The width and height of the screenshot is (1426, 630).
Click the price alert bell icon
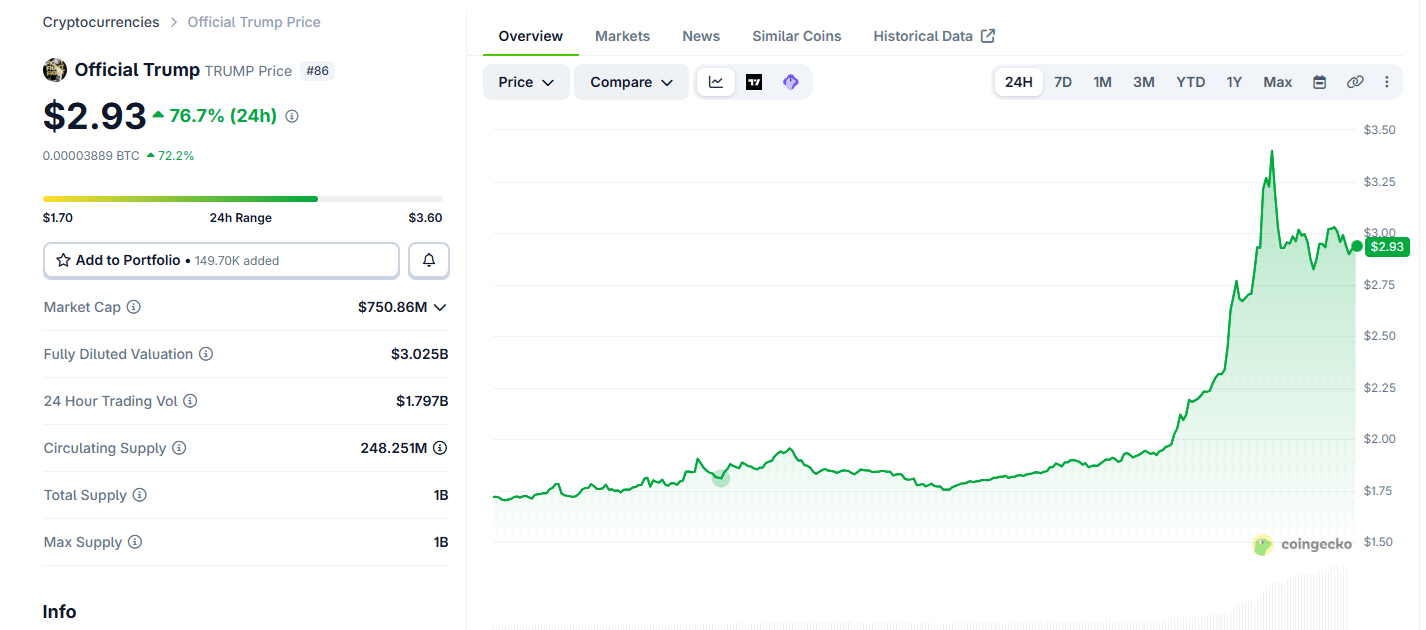click(x=429, y=260)
